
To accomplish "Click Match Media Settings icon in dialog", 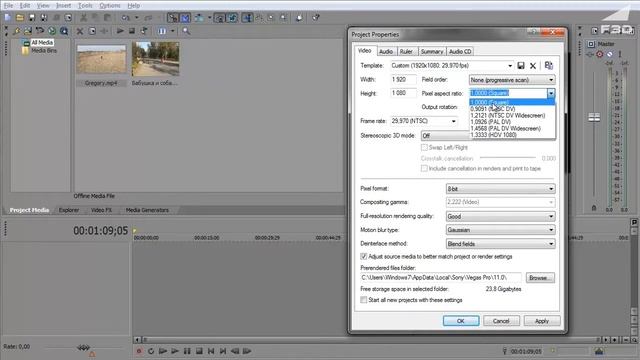I will click(549, 65).
